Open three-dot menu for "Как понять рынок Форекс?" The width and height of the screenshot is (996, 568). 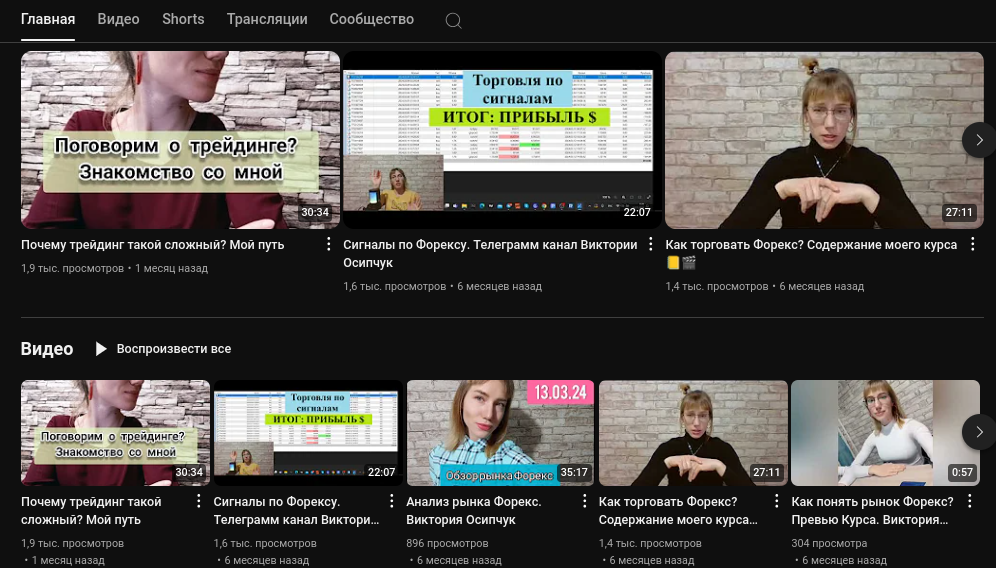[968, 501]
